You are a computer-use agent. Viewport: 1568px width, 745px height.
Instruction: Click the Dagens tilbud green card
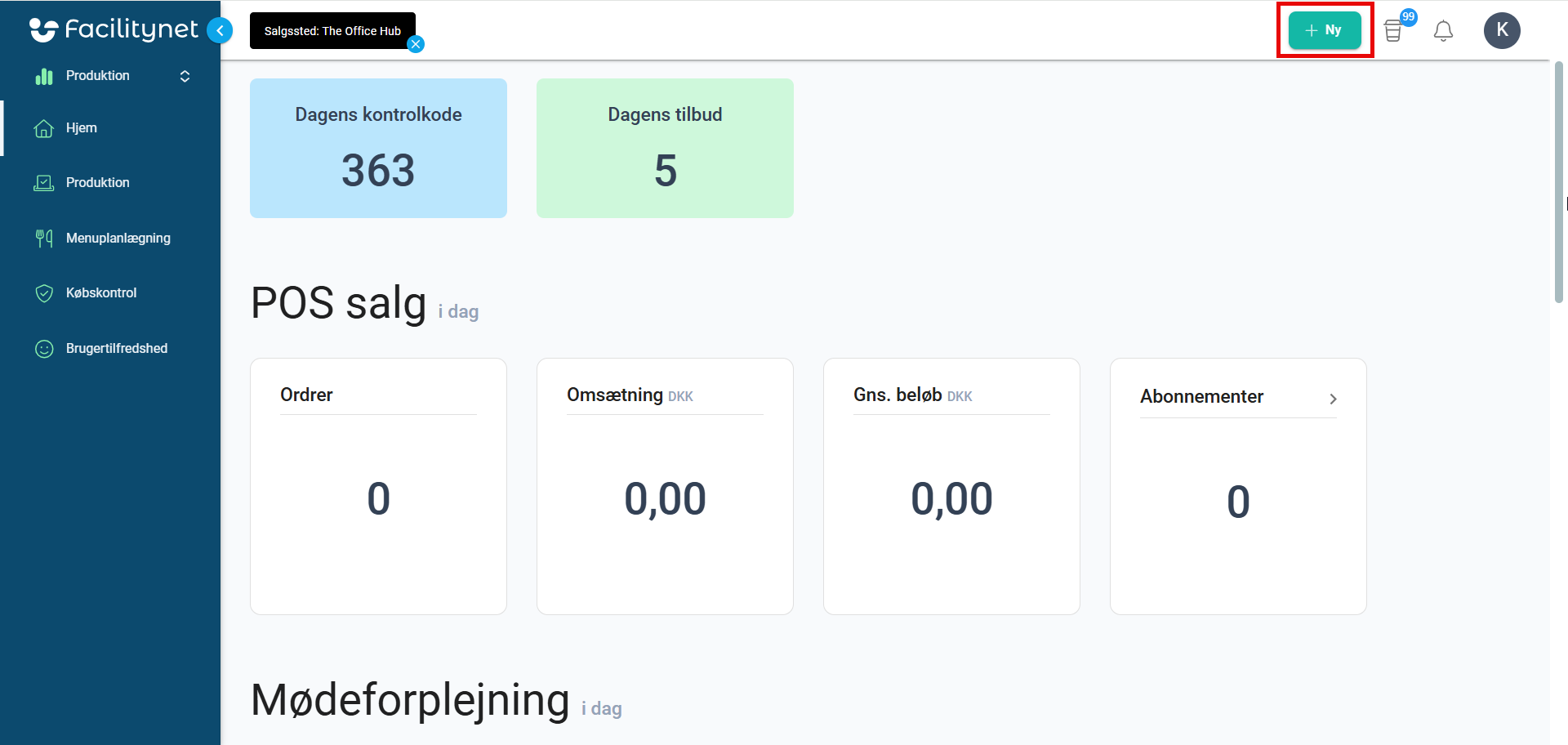(x=665, y=148)
